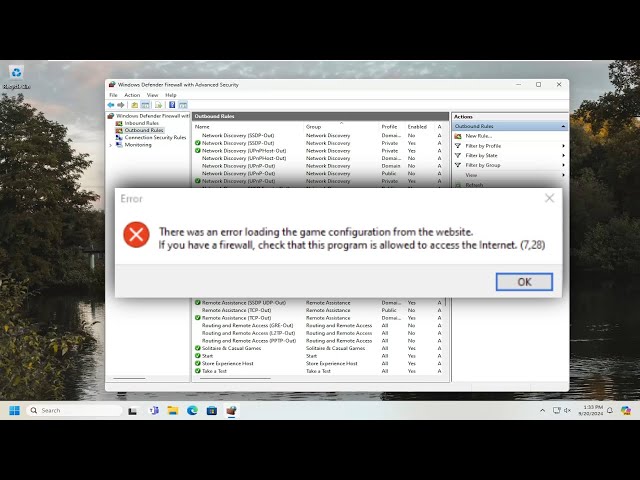Image resolution: width=640 pixels, height=480 pixels.
Task: Select the Start outbound rule row
Action: [318, 356]
